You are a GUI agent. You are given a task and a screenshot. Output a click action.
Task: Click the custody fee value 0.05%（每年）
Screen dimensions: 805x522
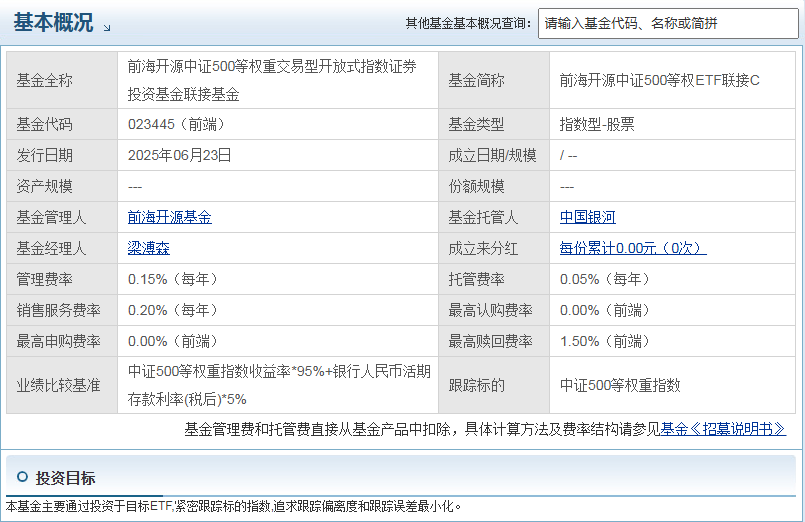(x=605, y=279)
